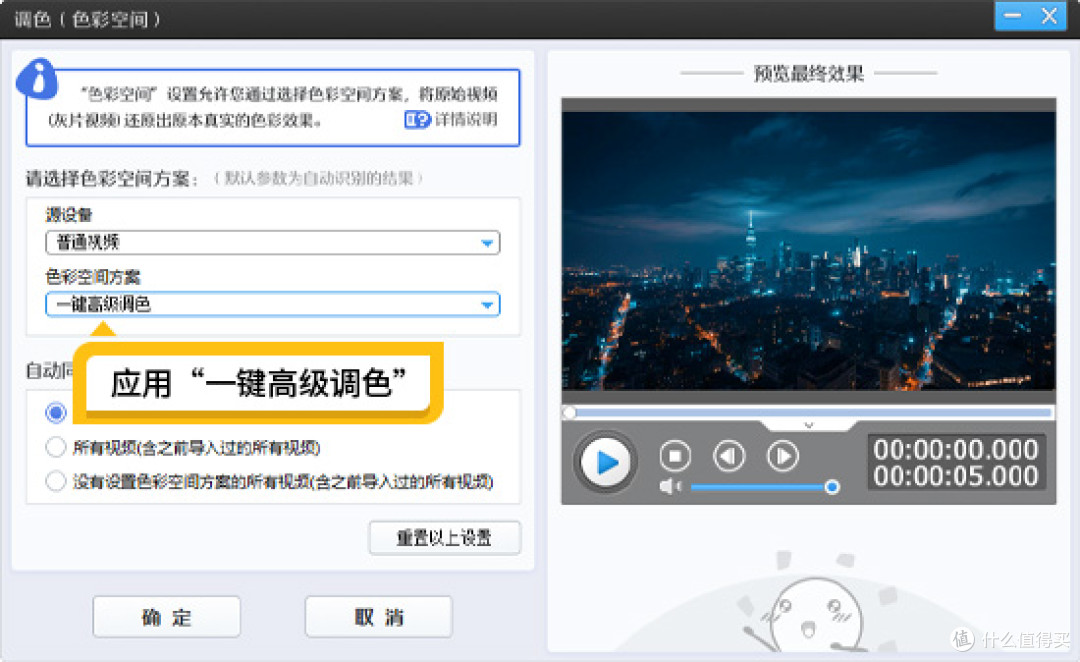Select 所有视频 radio option
Screen dimensions: 1080x662
pyautogui.click(x=56, y=447)
